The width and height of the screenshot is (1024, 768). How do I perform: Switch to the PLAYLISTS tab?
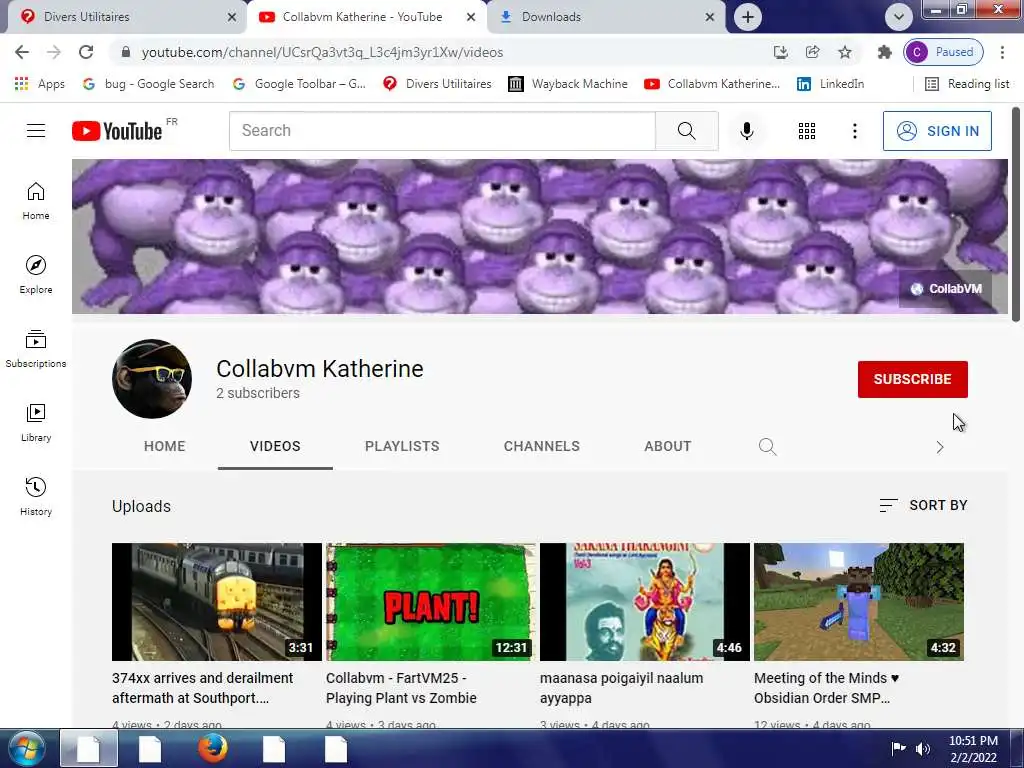click(402, 447)
